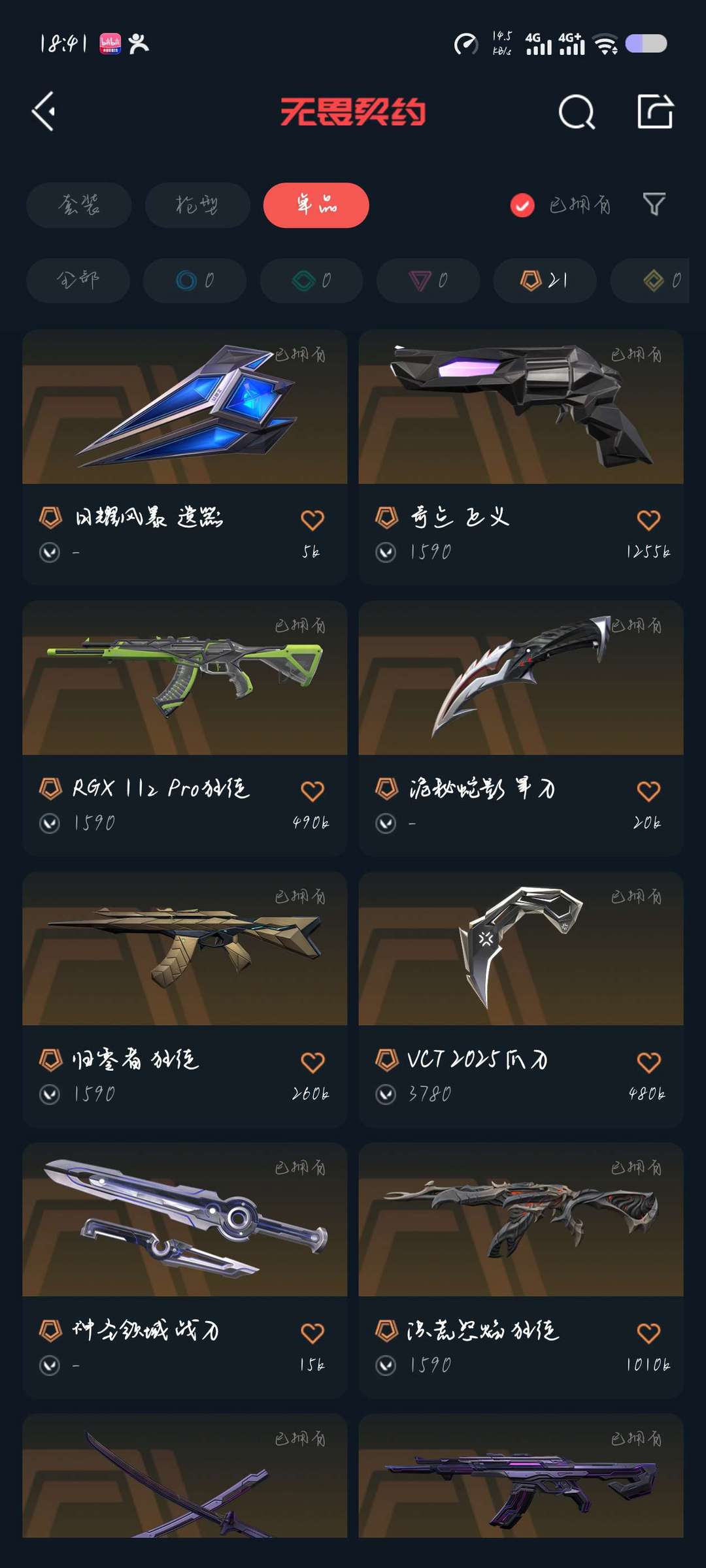
Task: Switch to the gun type tab
Action: click(x=197, y=205)
